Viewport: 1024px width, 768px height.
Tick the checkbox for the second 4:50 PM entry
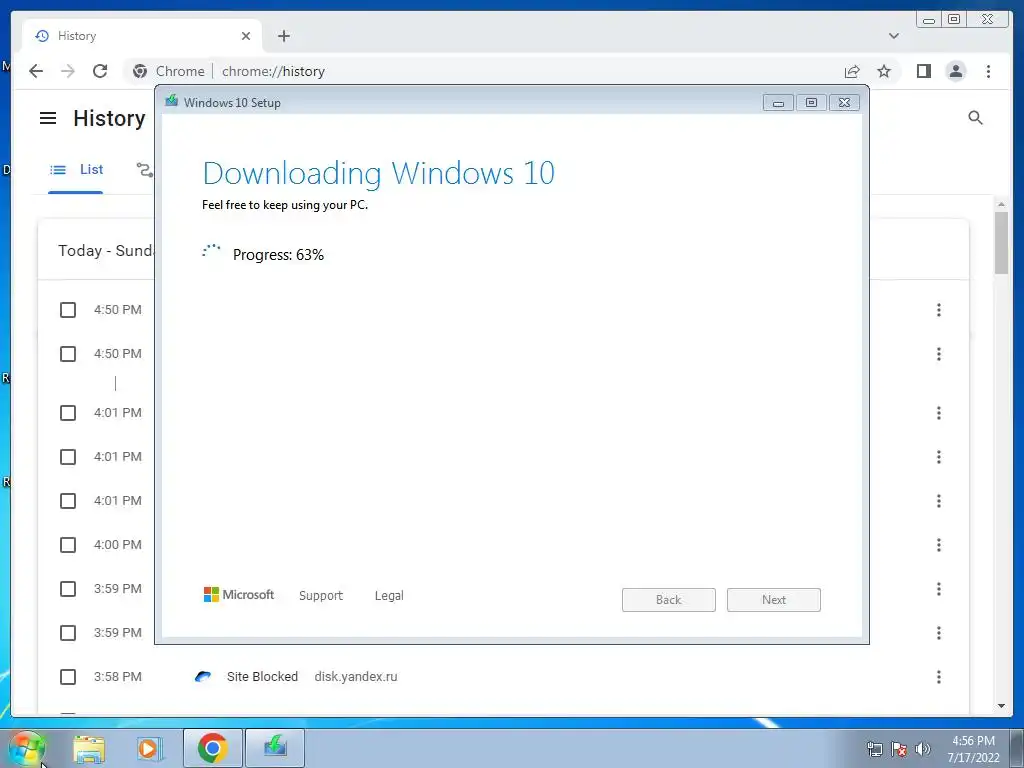tap(68, 354)
